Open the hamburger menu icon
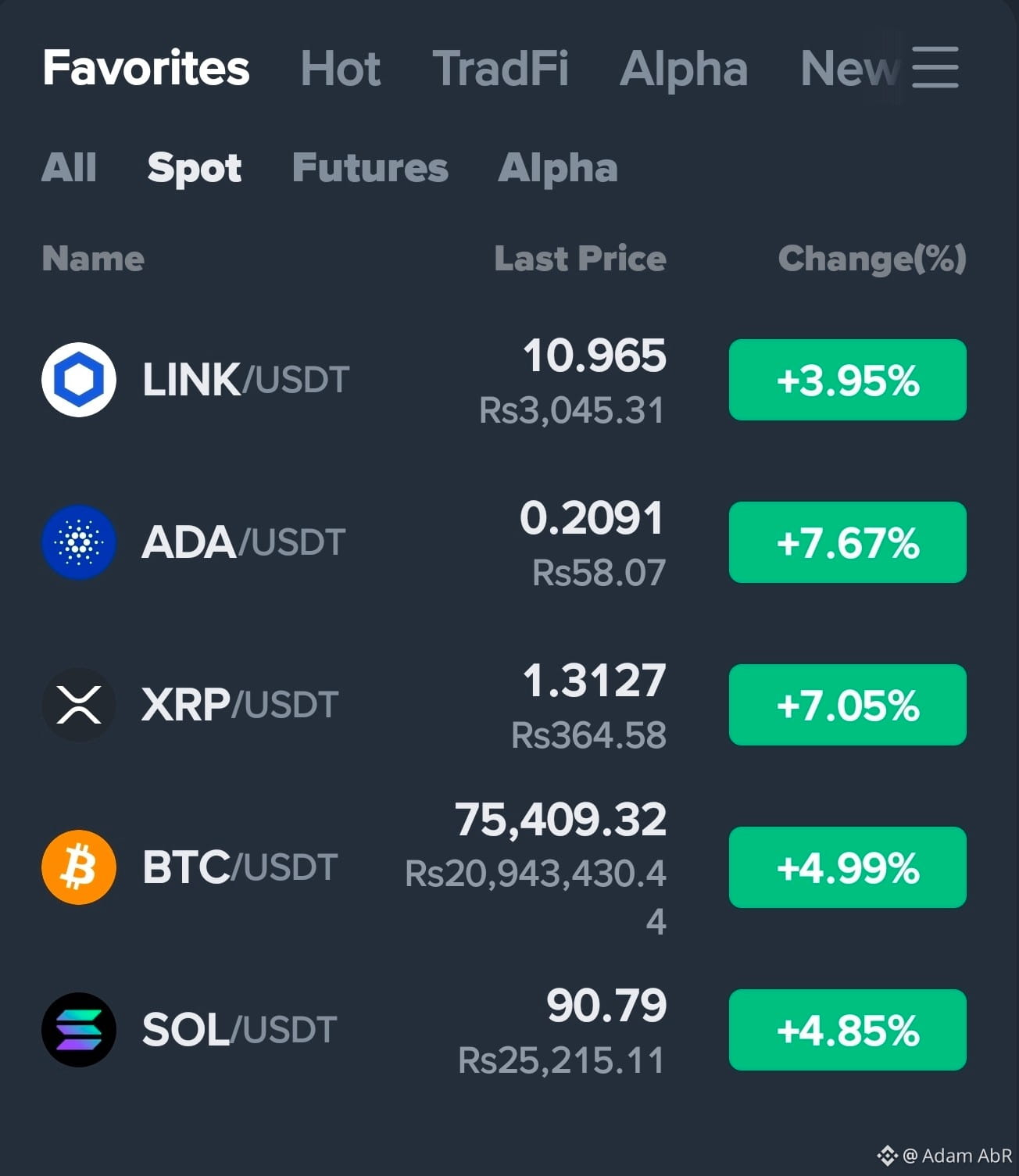The image size is (1019, 1176). click(935, 67)
